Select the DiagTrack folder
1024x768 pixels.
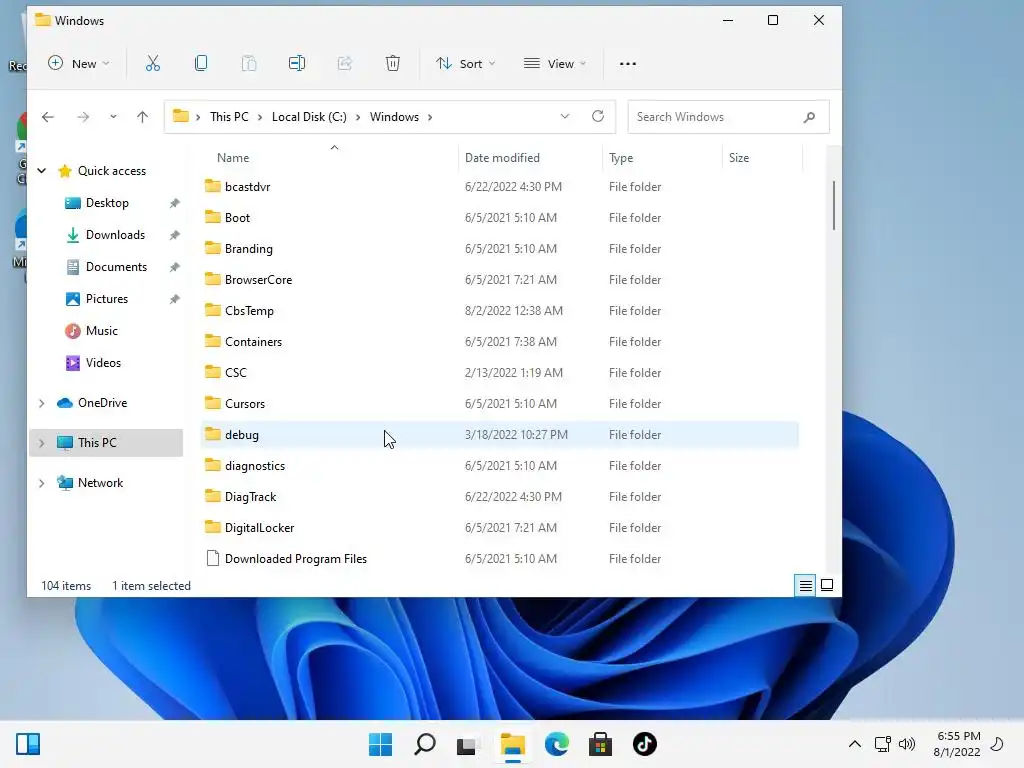(500, 497)
